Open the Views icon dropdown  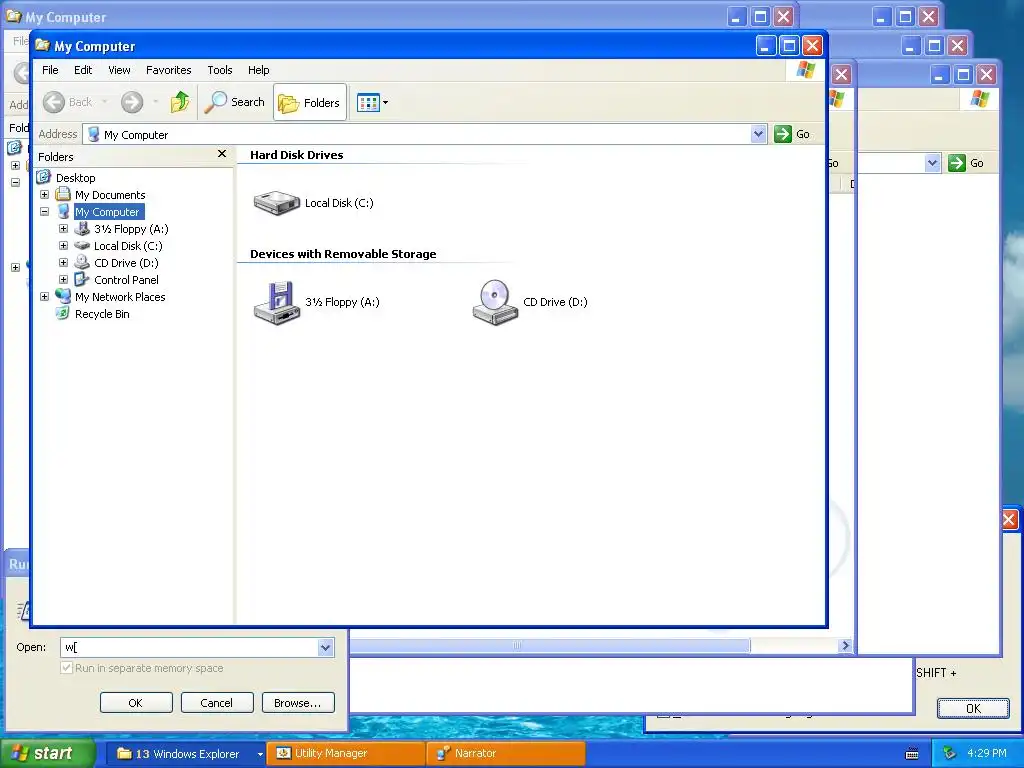(372, 103)
